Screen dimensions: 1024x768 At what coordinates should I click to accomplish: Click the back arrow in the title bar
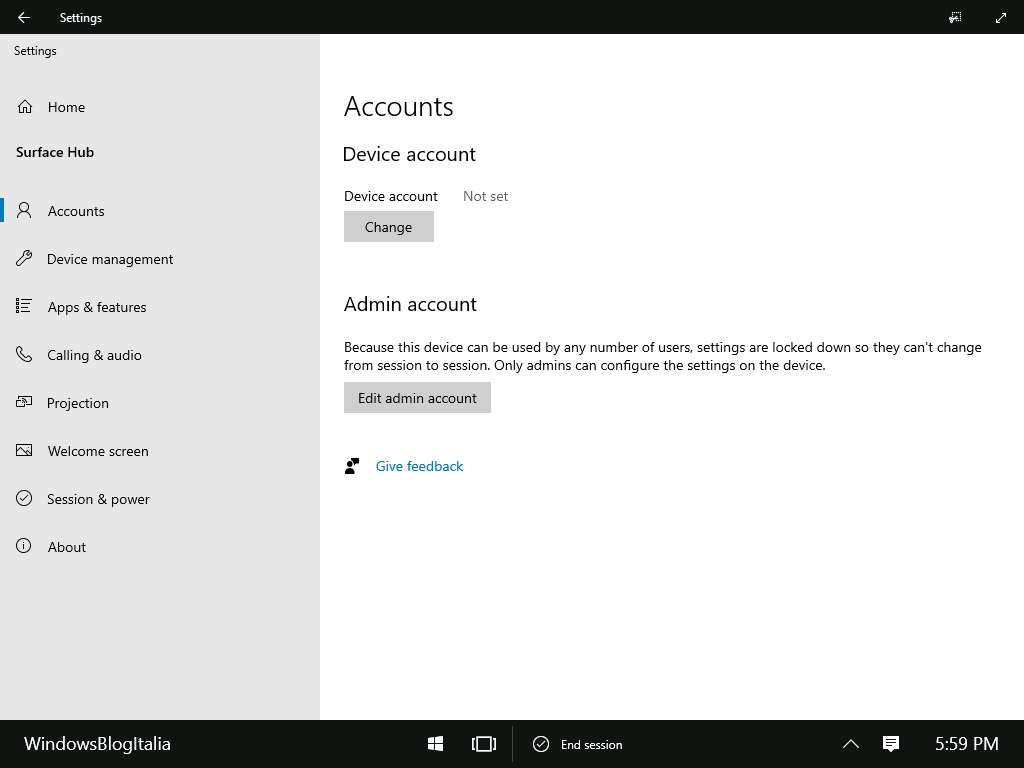[x=24, y=18]
